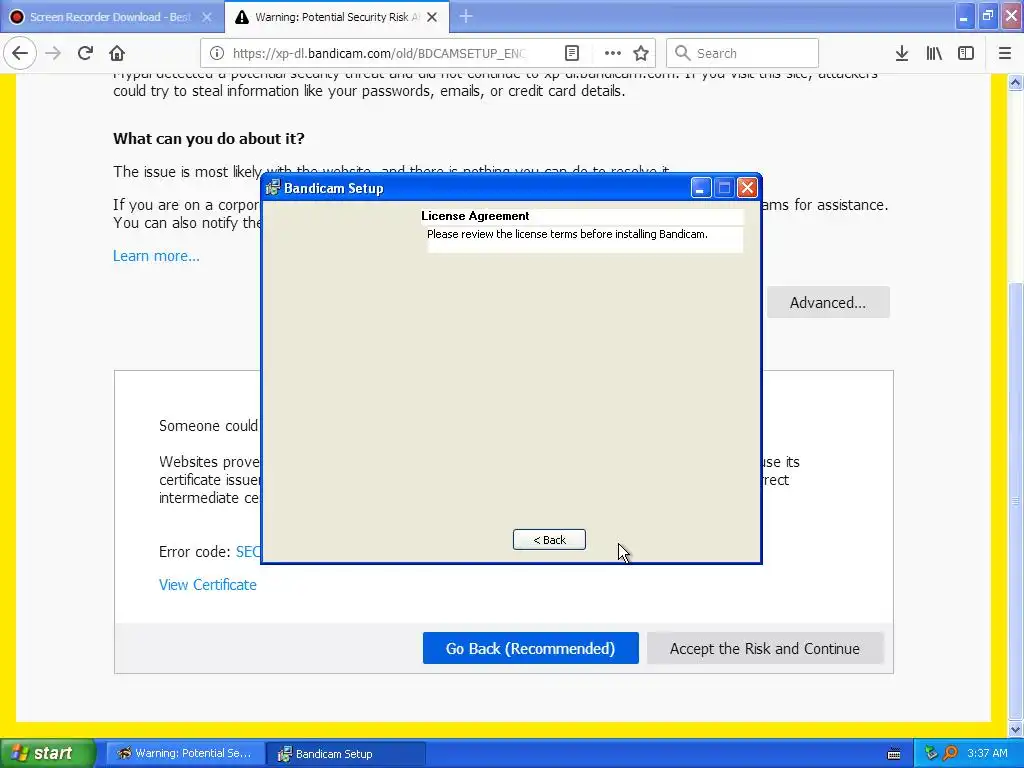Click the Bandicam Setup title bar icon
The image size is (1024, 768).
pos(273,188)
